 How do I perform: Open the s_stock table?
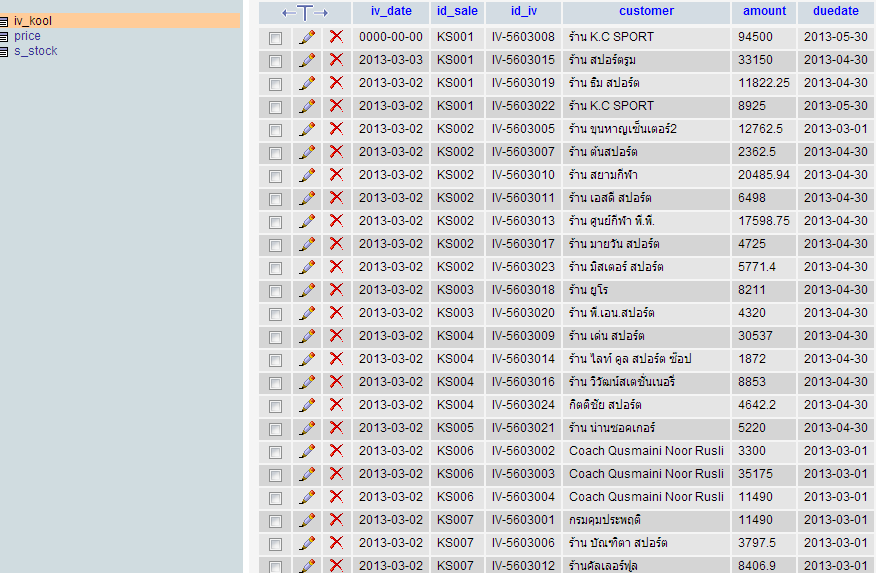point(36,51)
